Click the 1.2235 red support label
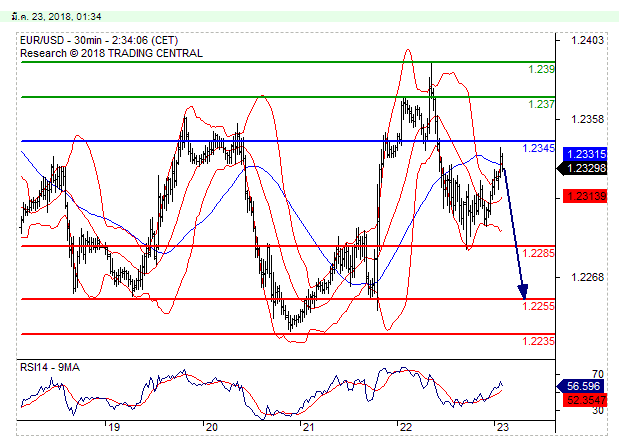This screenshot has width=619, height=445. [x=538, y=341]
